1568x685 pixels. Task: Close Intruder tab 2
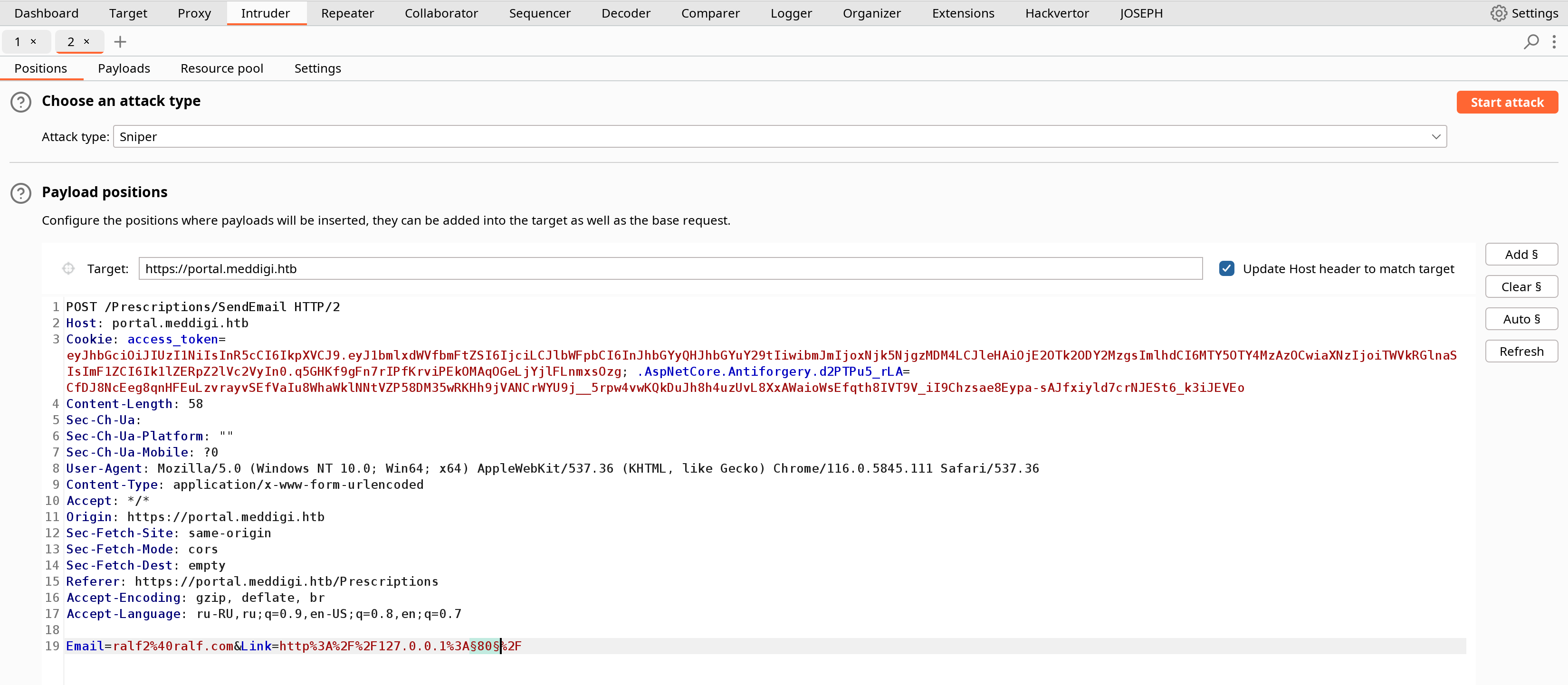[86, 41]
